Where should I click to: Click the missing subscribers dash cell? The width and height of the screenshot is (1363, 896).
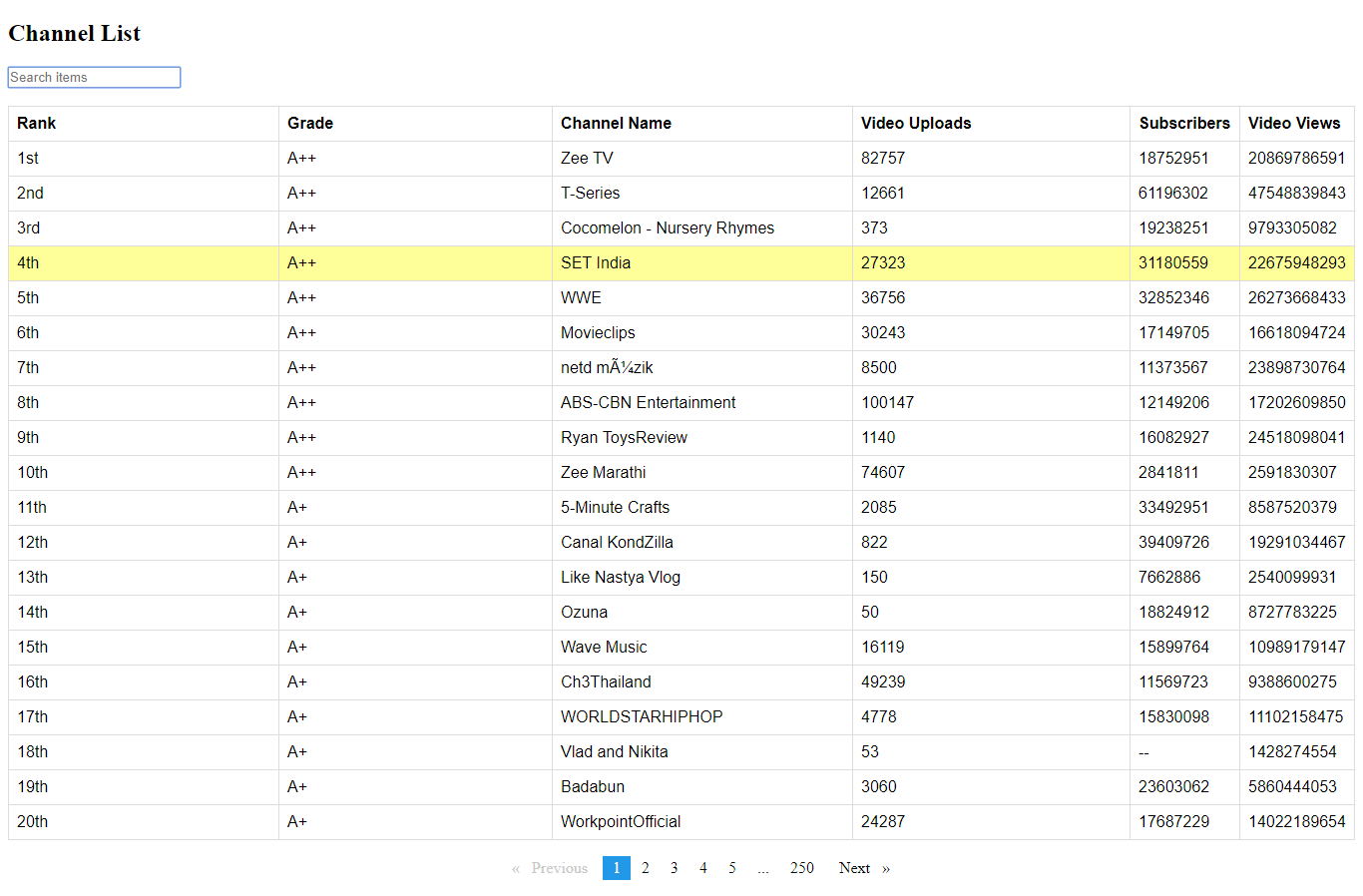click(1184, 752)
